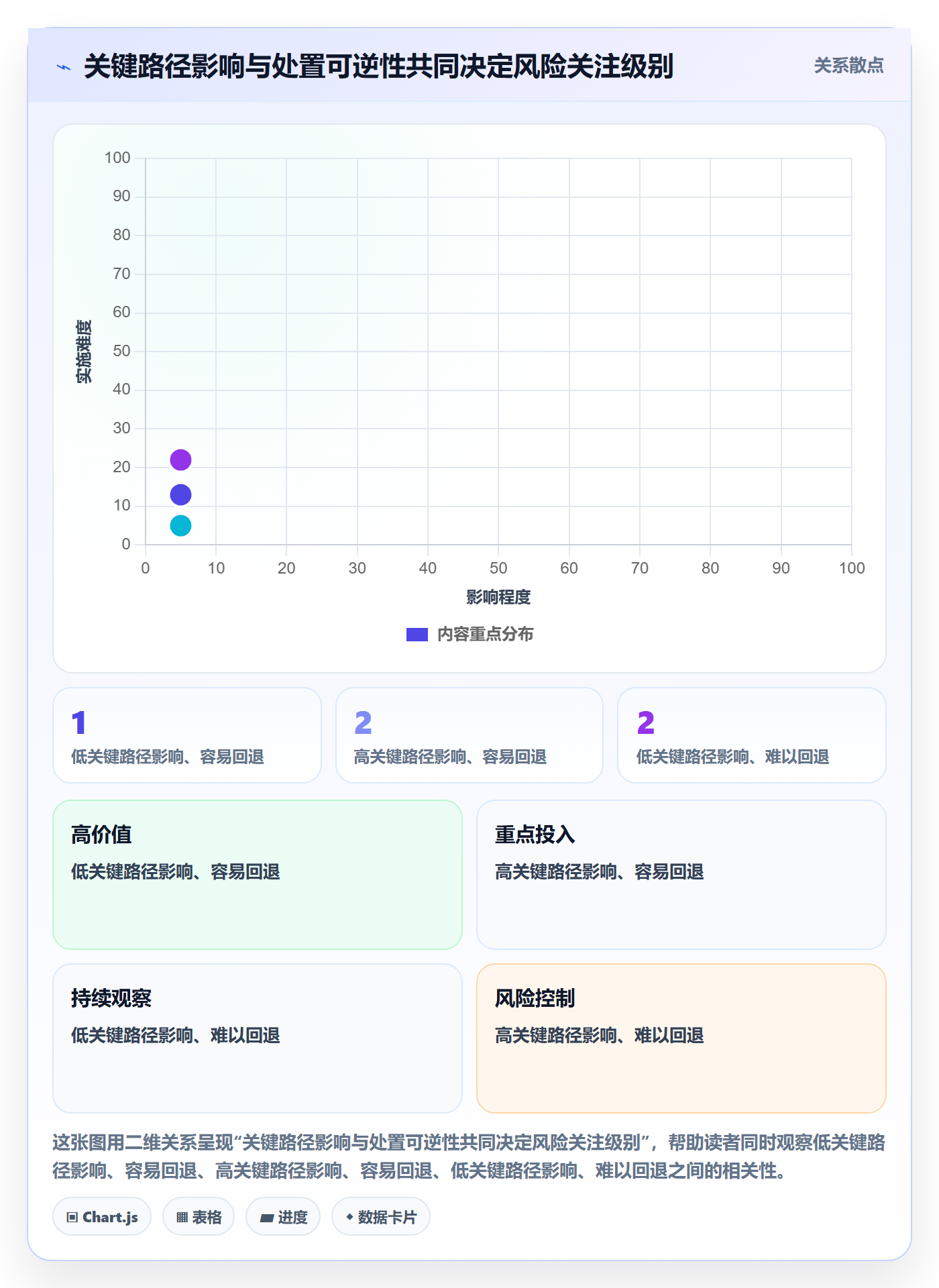The width and height of the screenshot is (939, 1288).
Task: Click the x-axis tick label 50
Action: (x=498, y=568)
